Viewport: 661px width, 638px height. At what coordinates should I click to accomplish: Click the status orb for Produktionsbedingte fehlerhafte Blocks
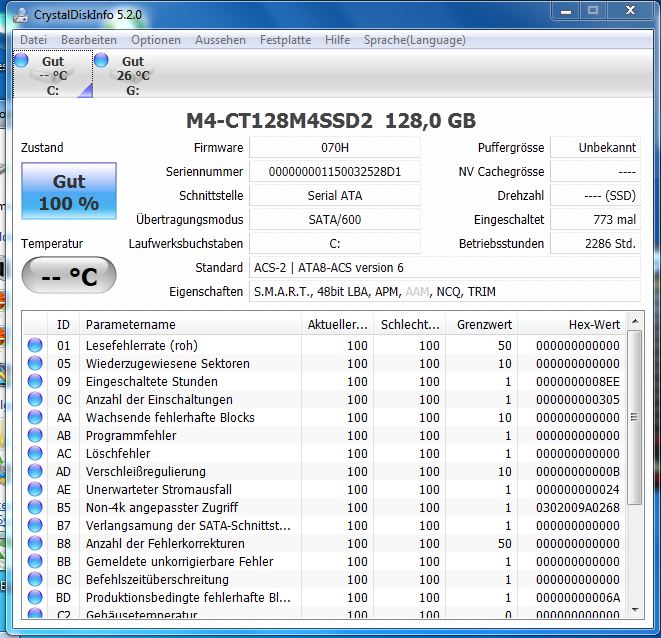35,597
